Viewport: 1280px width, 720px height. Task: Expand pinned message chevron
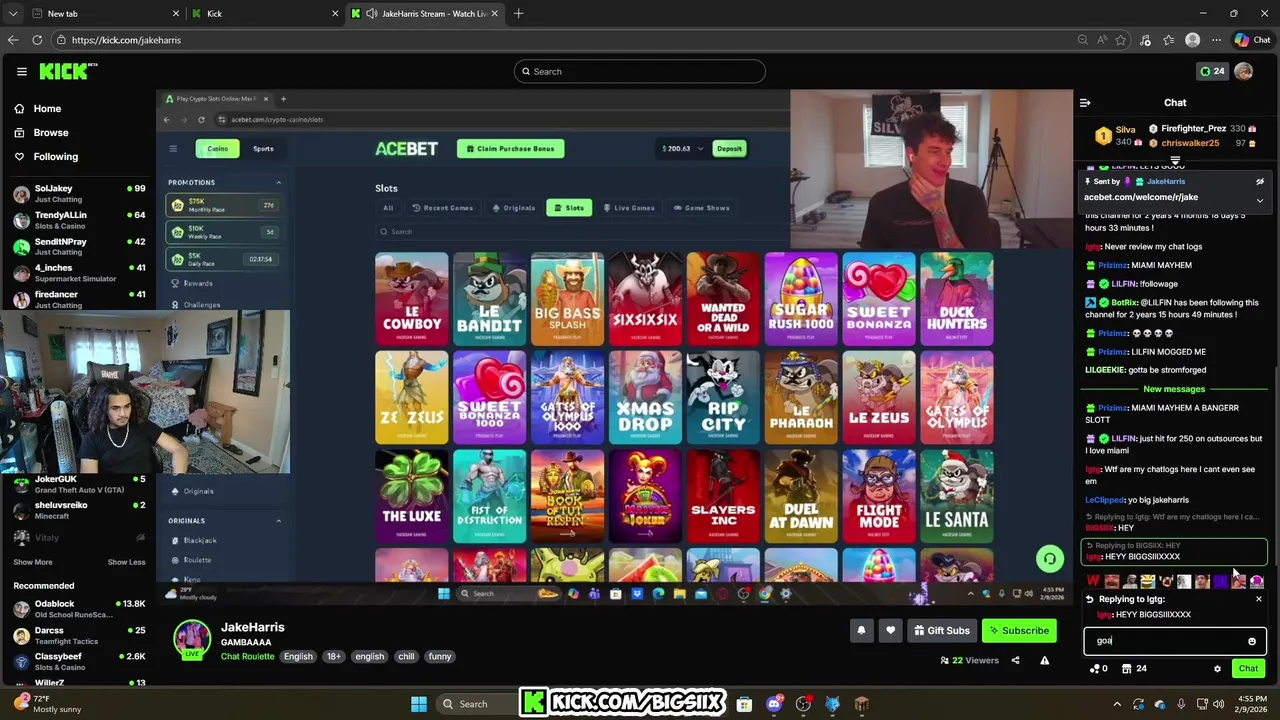[x=1260, y=200]
